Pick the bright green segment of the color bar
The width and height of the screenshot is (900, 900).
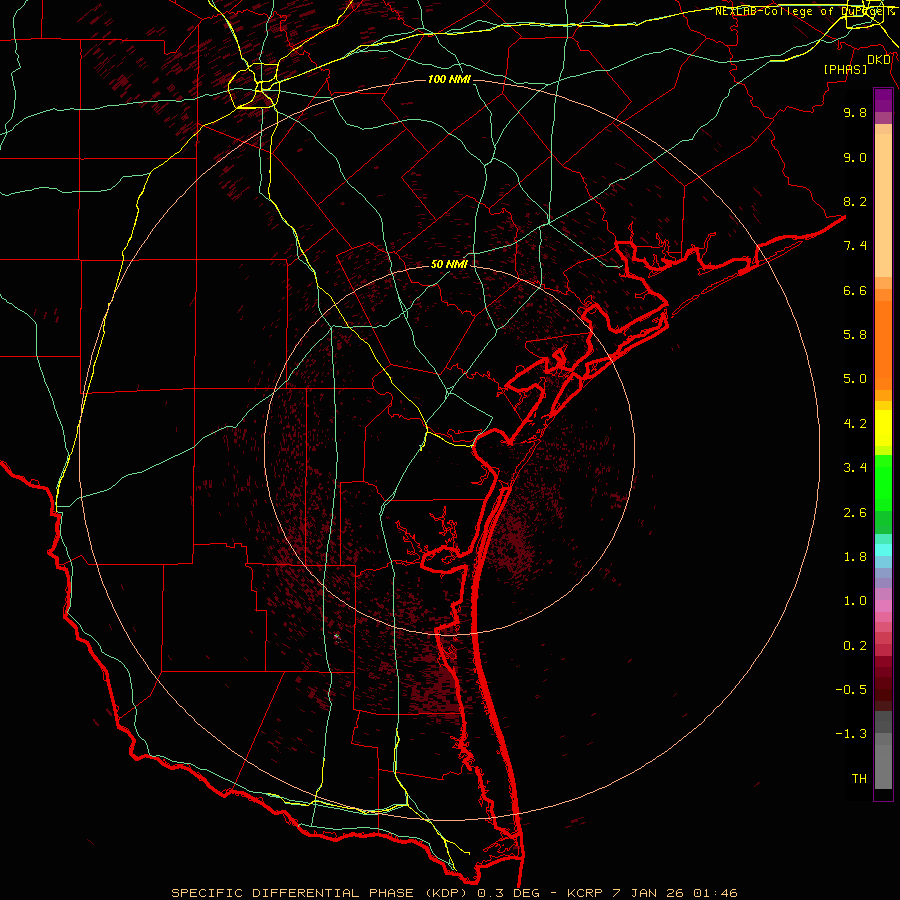[883, 484]
